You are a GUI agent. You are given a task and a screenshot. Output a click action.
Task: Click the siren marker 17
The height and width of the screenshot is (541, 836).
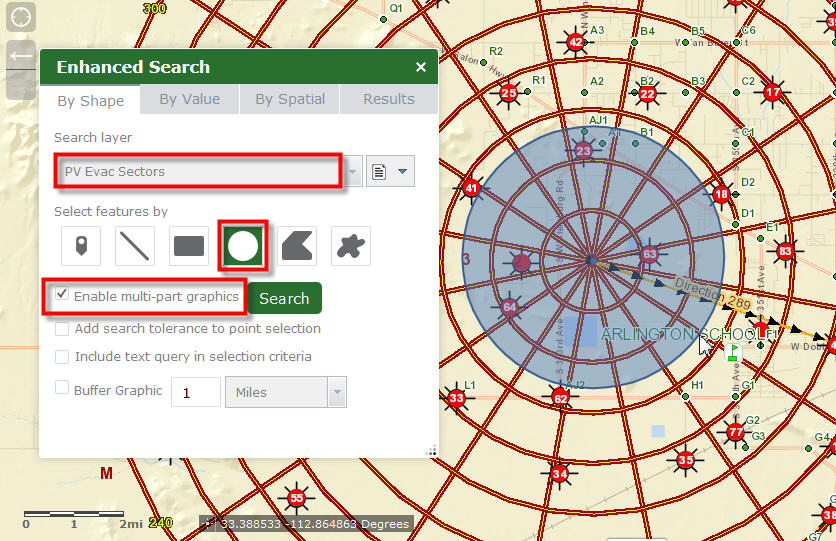pyautogui.click(x=772, y=92)
